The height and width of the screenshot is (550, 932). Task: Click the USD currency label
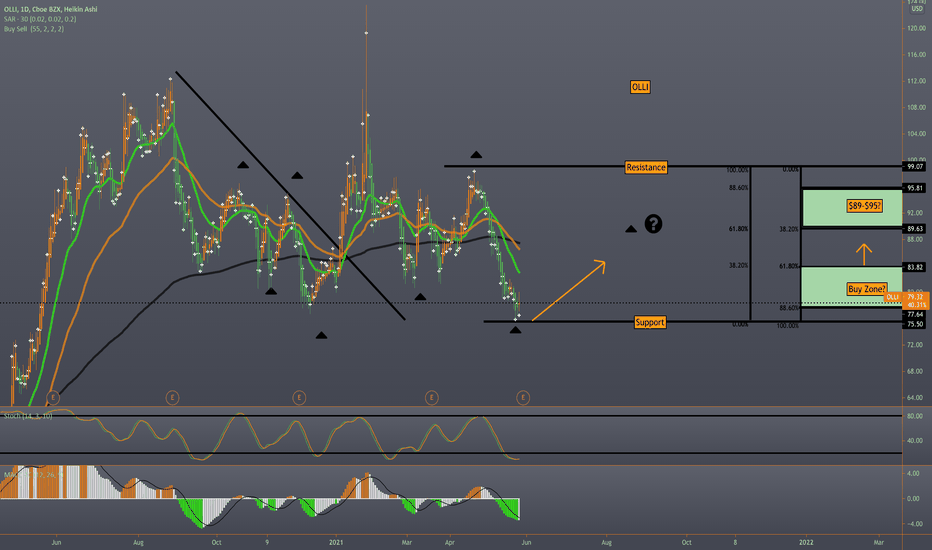(x=917, y=9)
